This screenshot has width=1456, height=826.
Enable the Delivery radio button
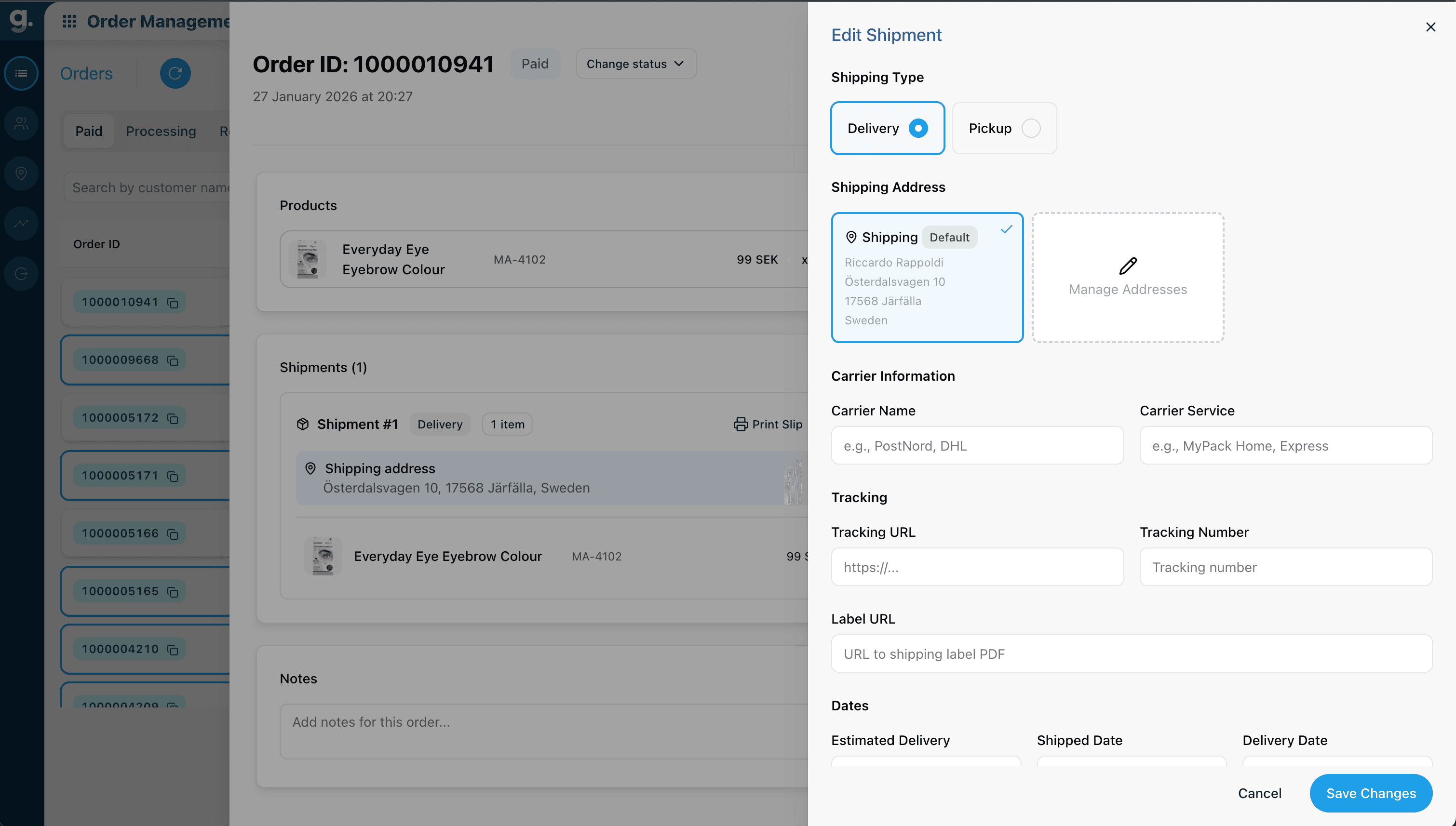click(x=918, y=128)
